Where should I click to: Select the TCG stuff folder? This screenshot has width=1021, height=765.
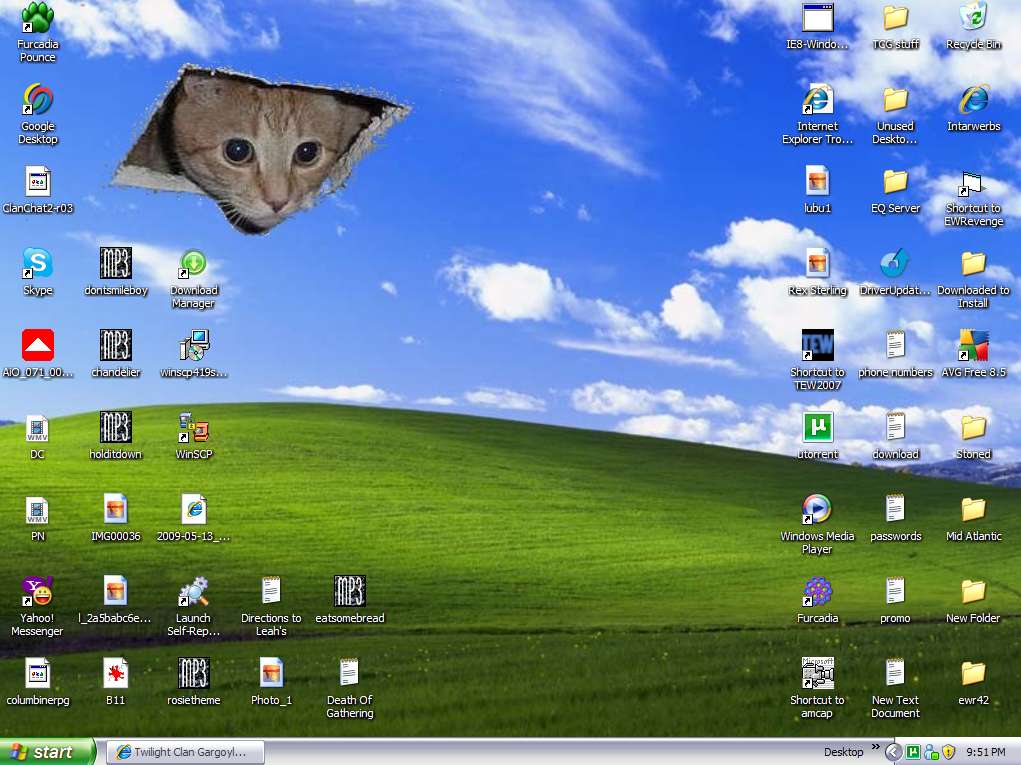click(896, 18)
